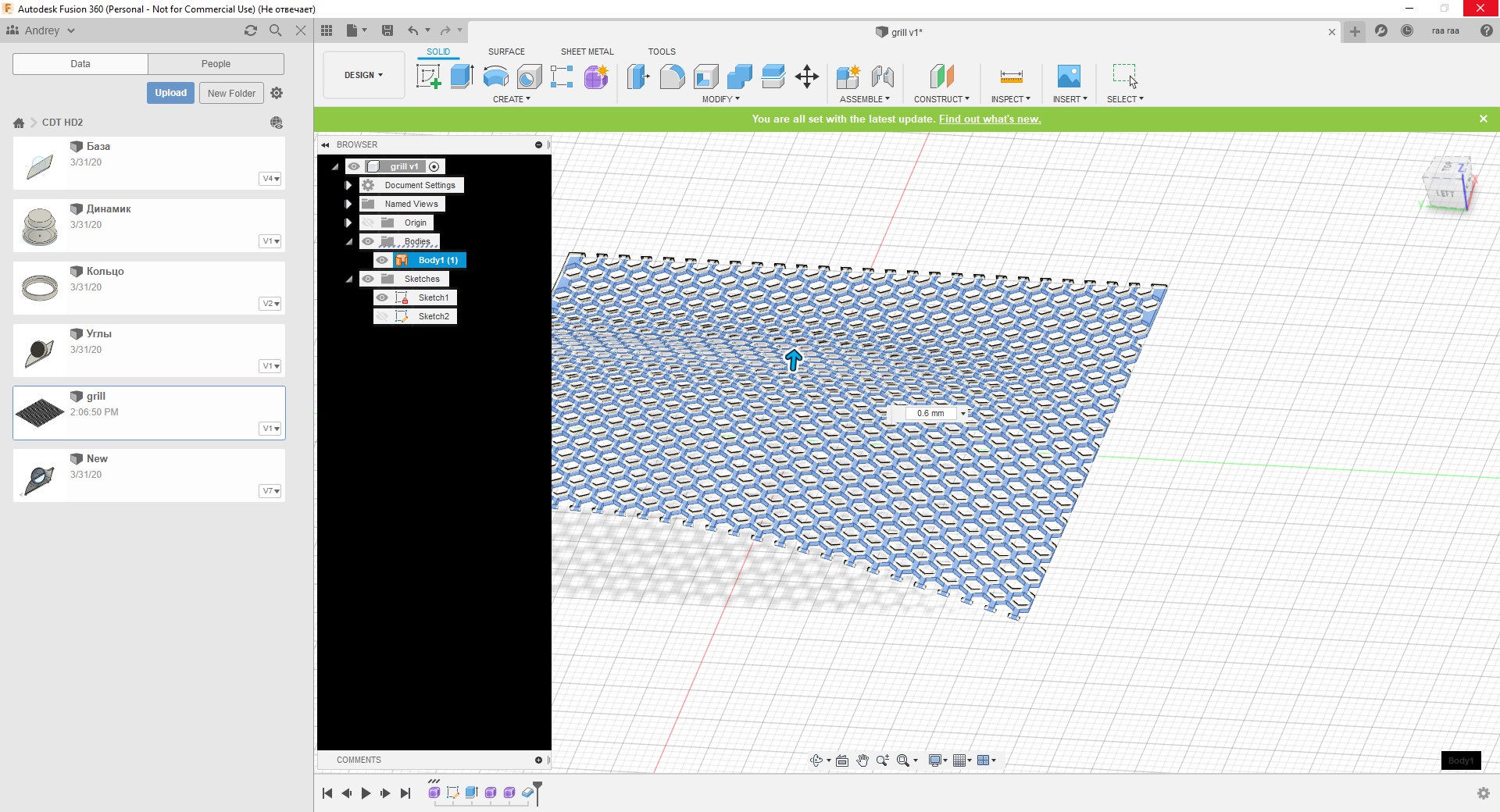Select the Extrude tool

pos(462,77)
